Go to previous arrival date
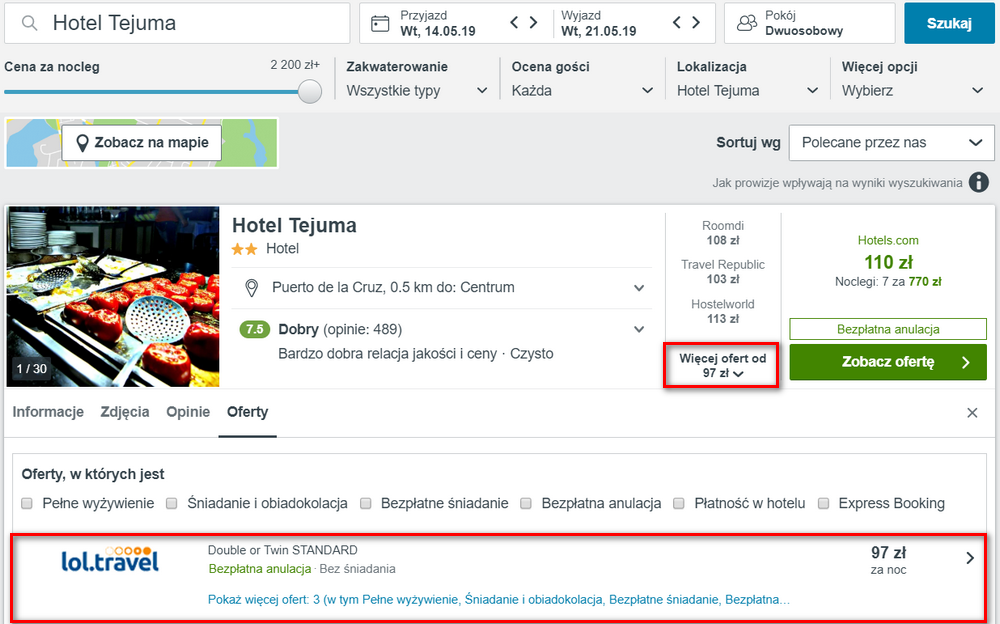1000x624 pixels. 514,23
